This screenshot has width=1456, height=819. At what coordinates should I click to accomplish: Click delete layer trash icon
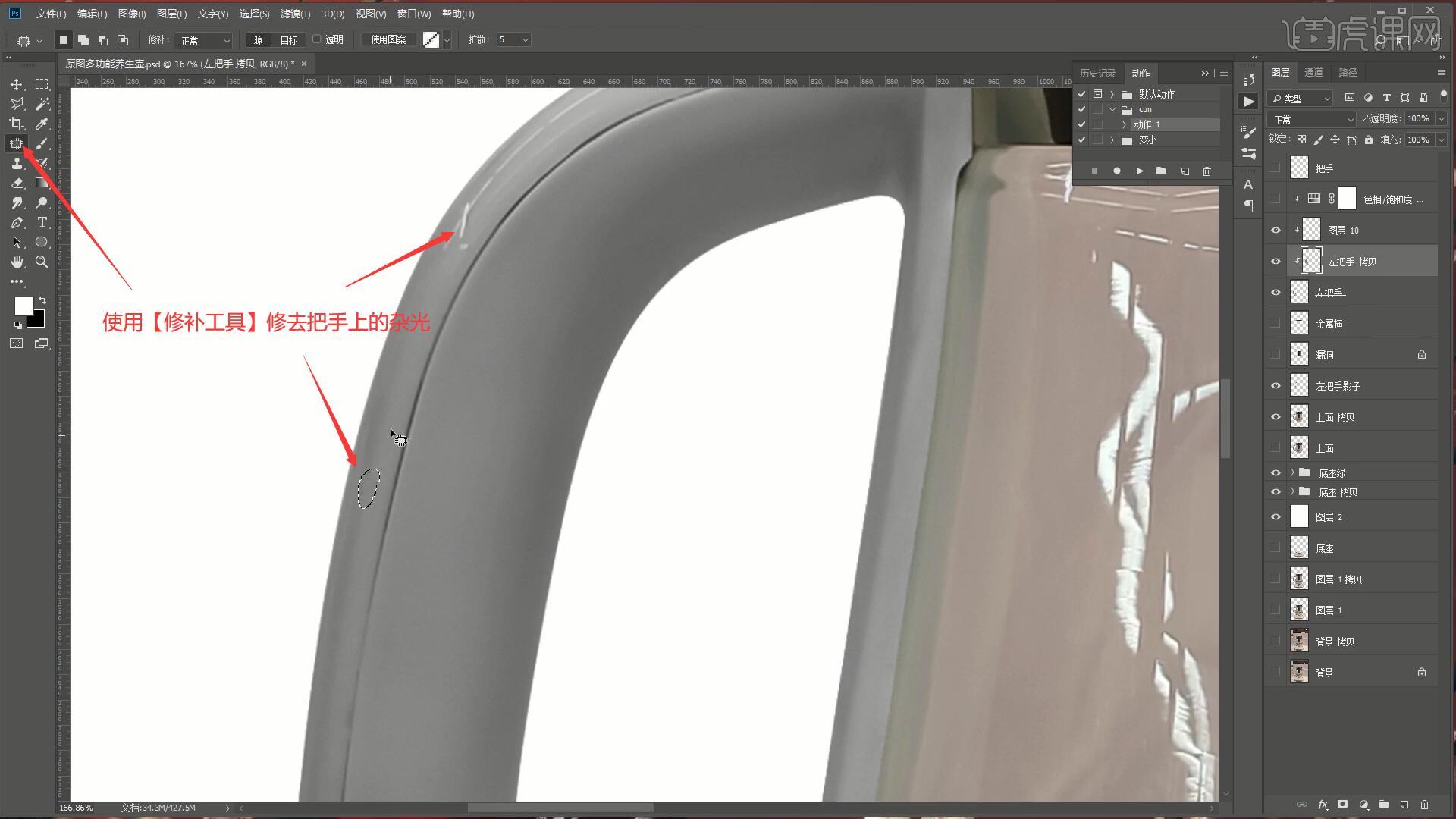[x=1424, y=805]
